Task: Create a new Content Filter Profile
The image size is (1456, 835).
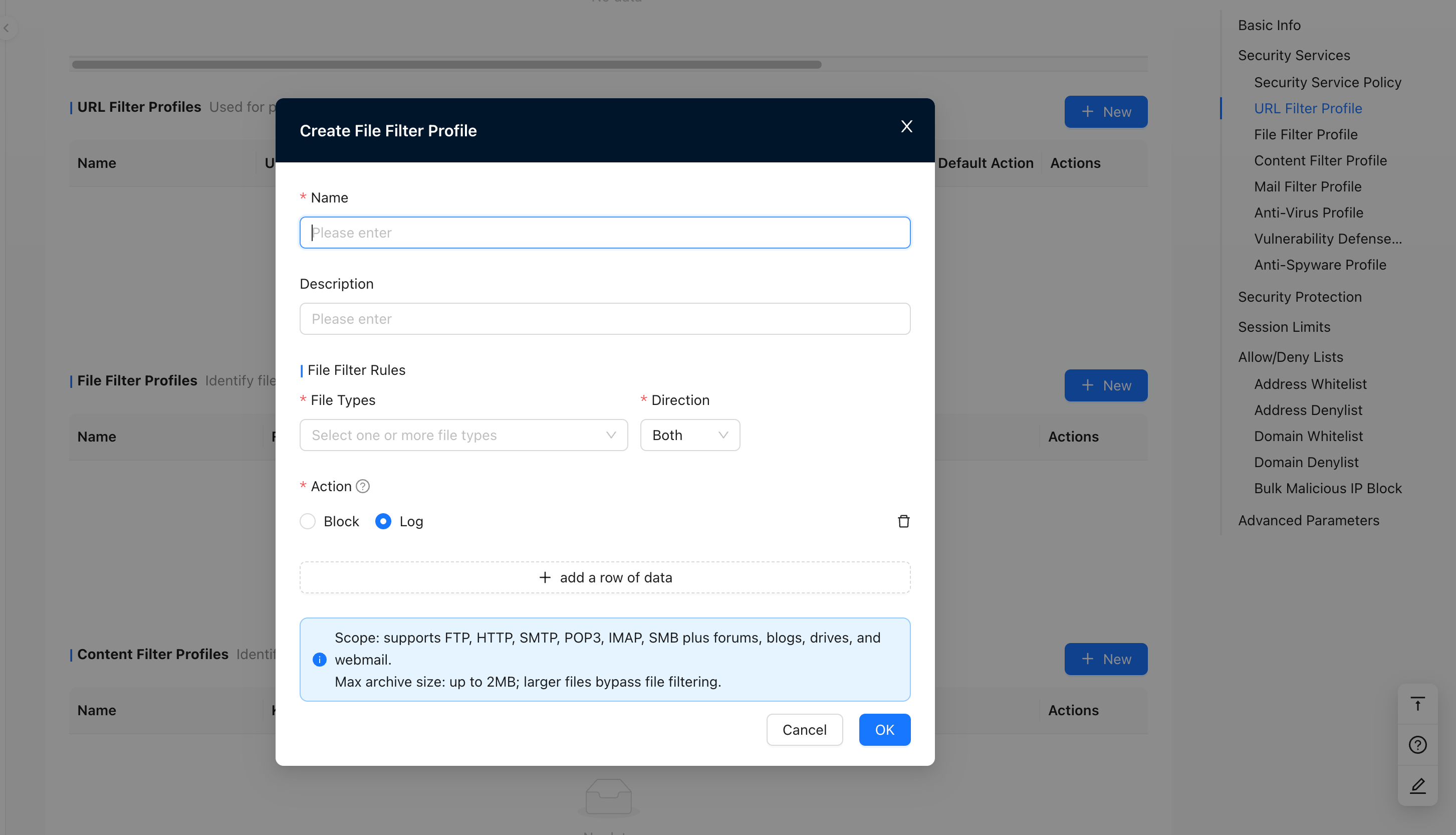Action: point(1106,659)
